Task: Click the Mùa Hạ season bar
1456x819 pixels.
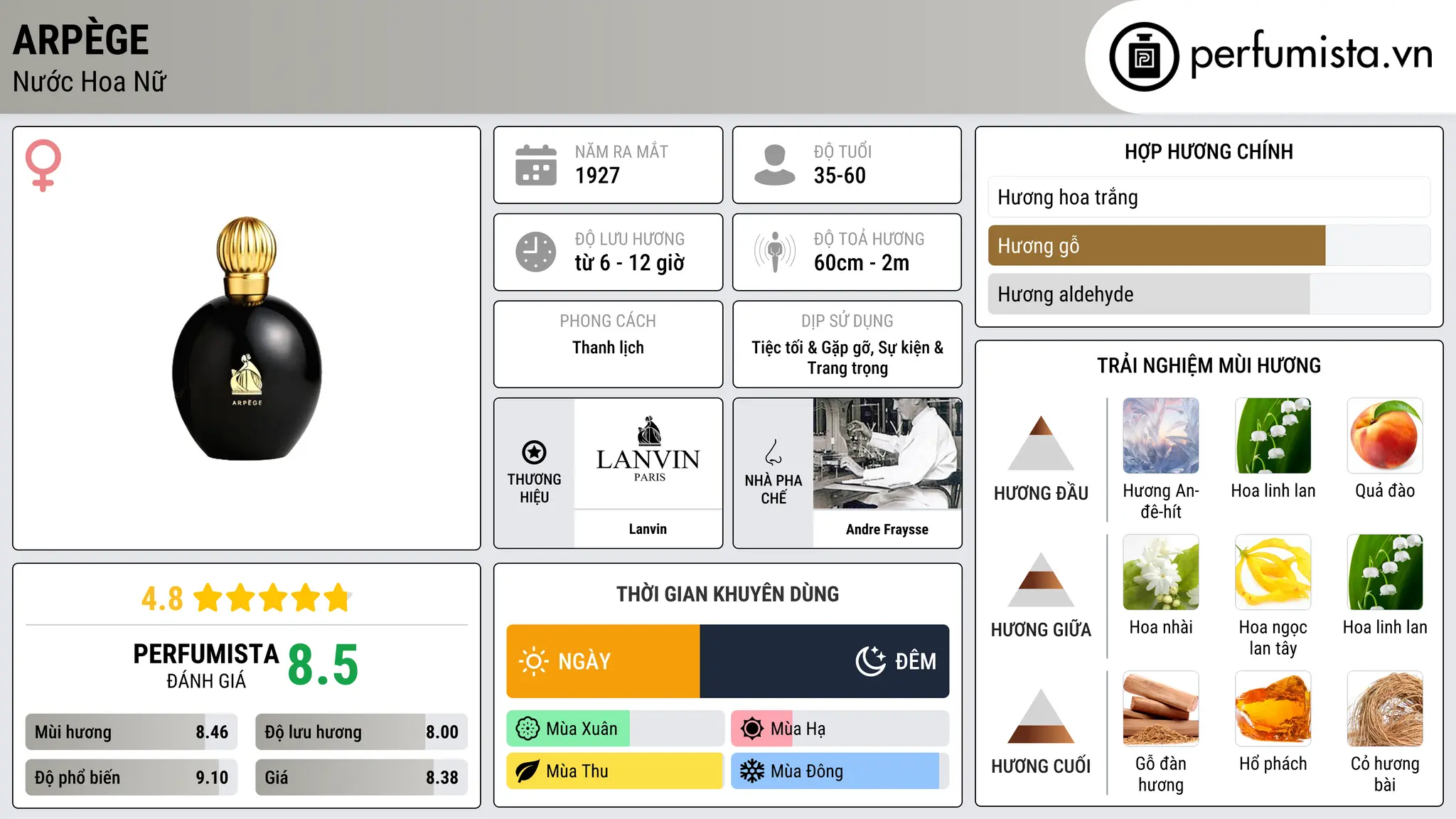Action: 840,729
